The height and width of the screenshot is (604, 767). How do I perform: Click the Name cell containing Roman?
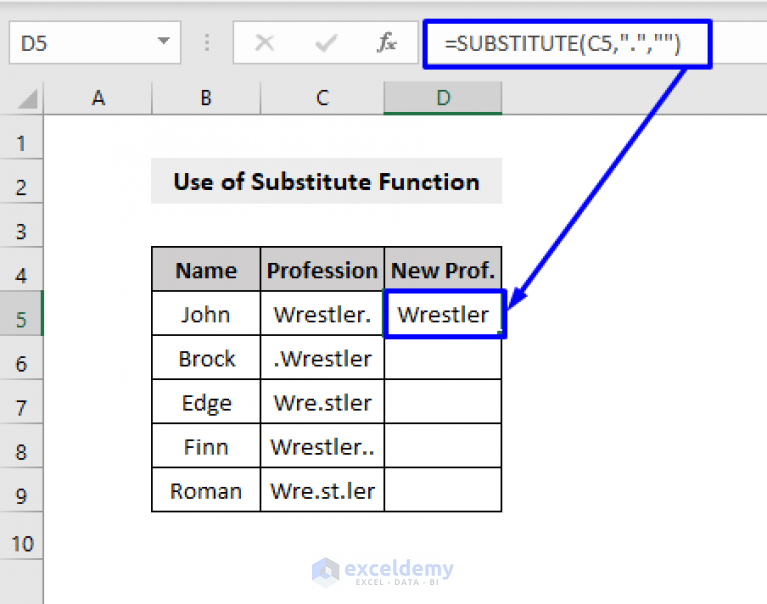tap(206, 490)
